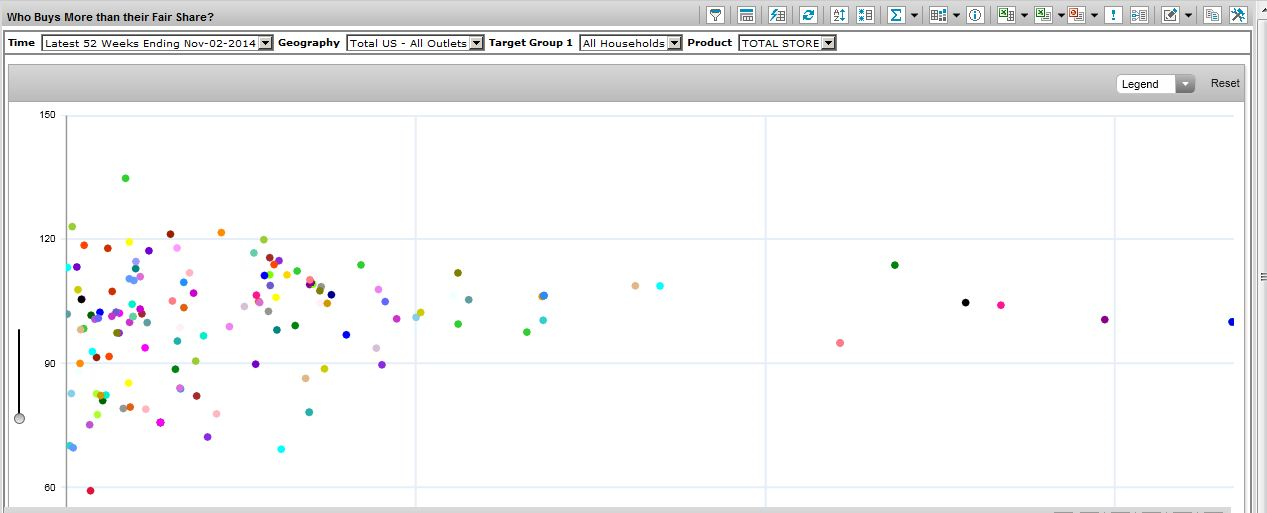Click the copy pages icon
The height and width of the screenshot is (513, 1267).
click(1212, 15)
